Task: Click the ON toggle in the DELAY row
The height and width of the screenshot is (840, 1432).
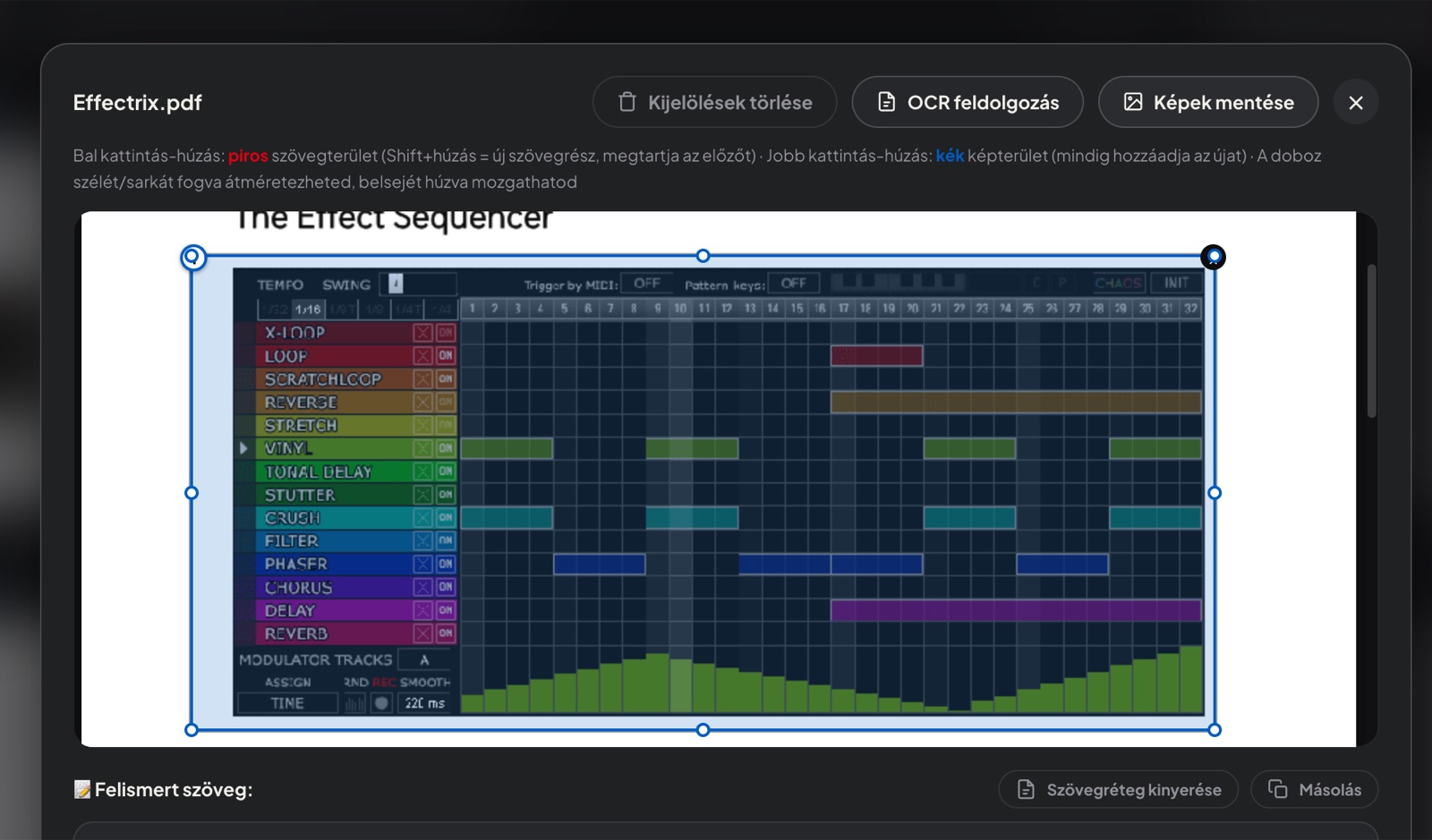Action: click(446, 610)
